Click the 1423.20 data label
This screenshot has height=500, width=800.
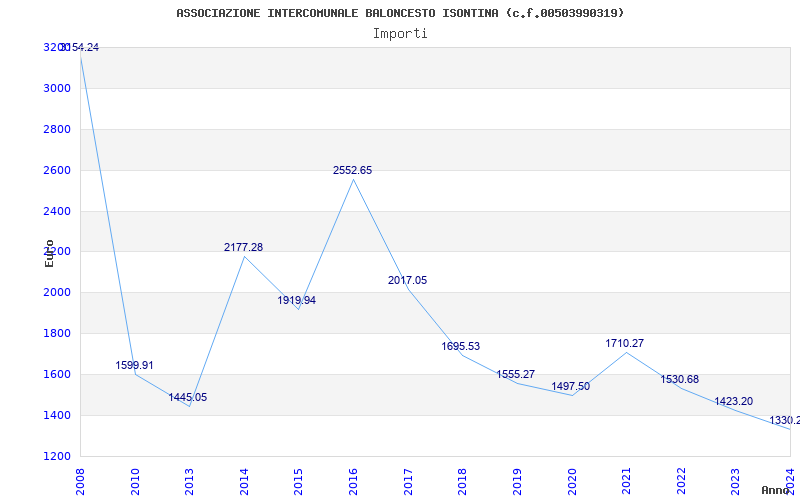733,402
